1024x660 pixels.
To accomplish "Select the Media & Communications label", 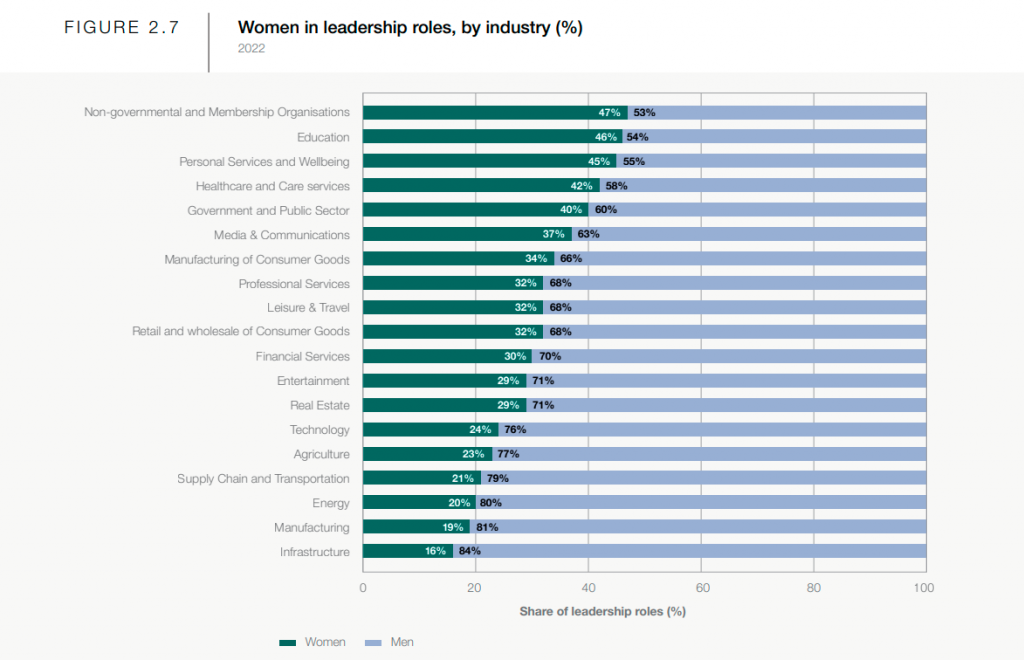I will (281, 235).
